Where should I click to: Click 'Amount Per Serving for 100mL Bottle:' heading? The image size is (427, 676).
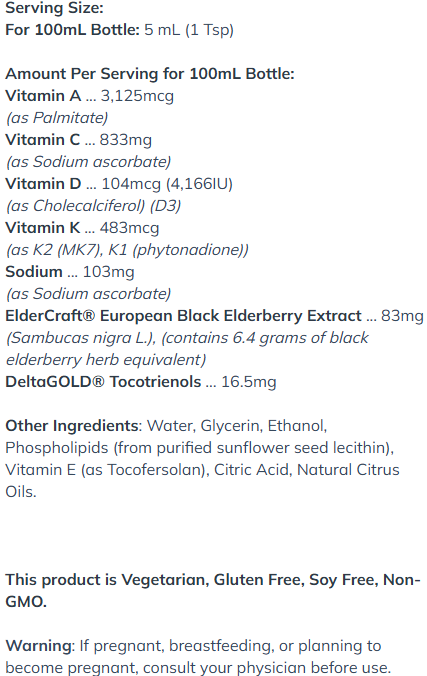150,74
